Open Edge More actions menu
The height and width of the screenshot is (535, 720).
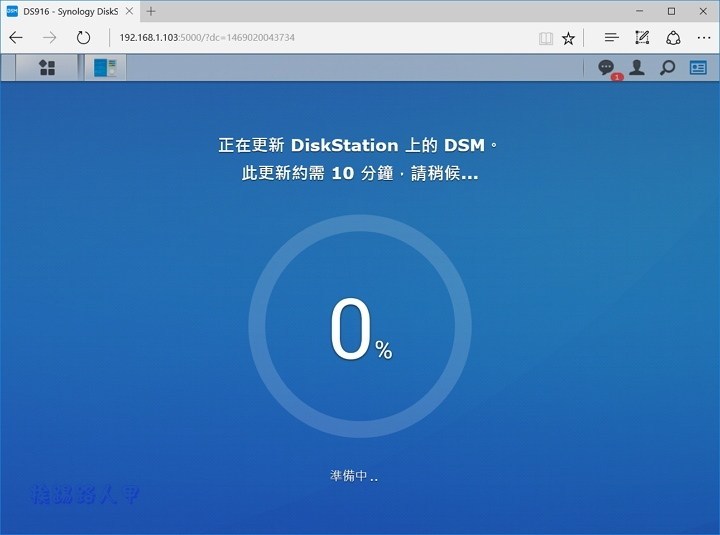point(704,38)
